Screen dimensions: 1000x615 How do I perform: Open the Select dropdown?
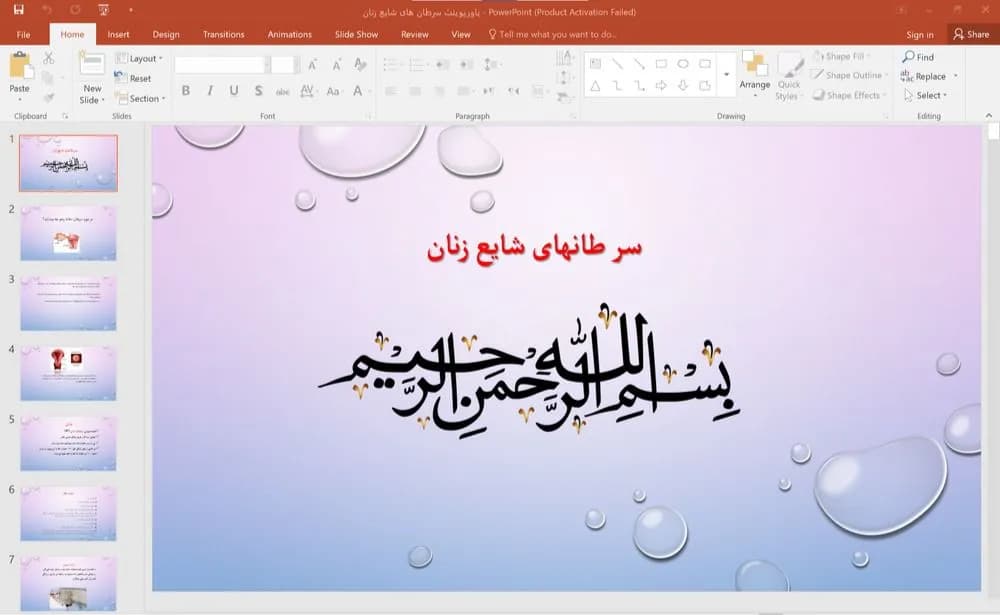tap(925, 95)
